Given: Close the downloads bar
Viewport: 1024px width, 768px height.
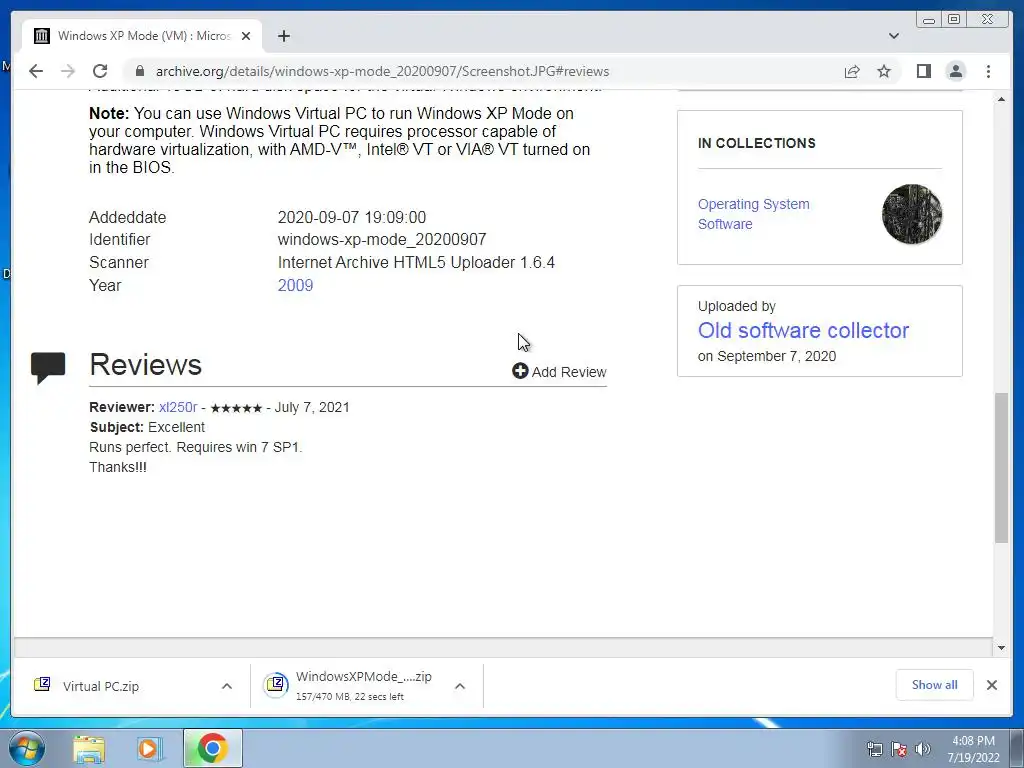Looking at the screenshot, I should click(x=991, y=685).
